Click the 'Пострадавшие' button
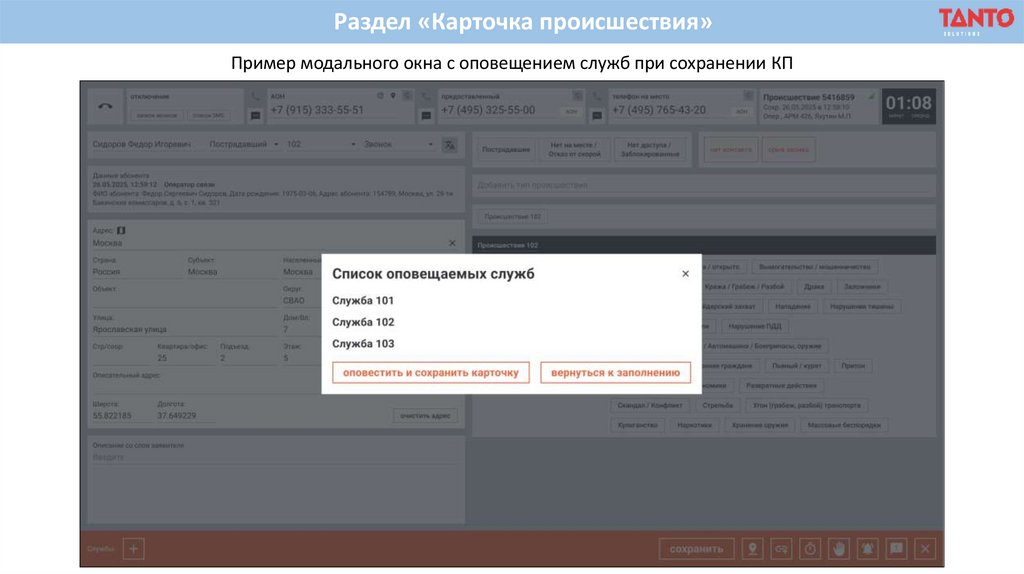Image resolution: width=1024 pixels, height=574 pixels. click(505, 150)
